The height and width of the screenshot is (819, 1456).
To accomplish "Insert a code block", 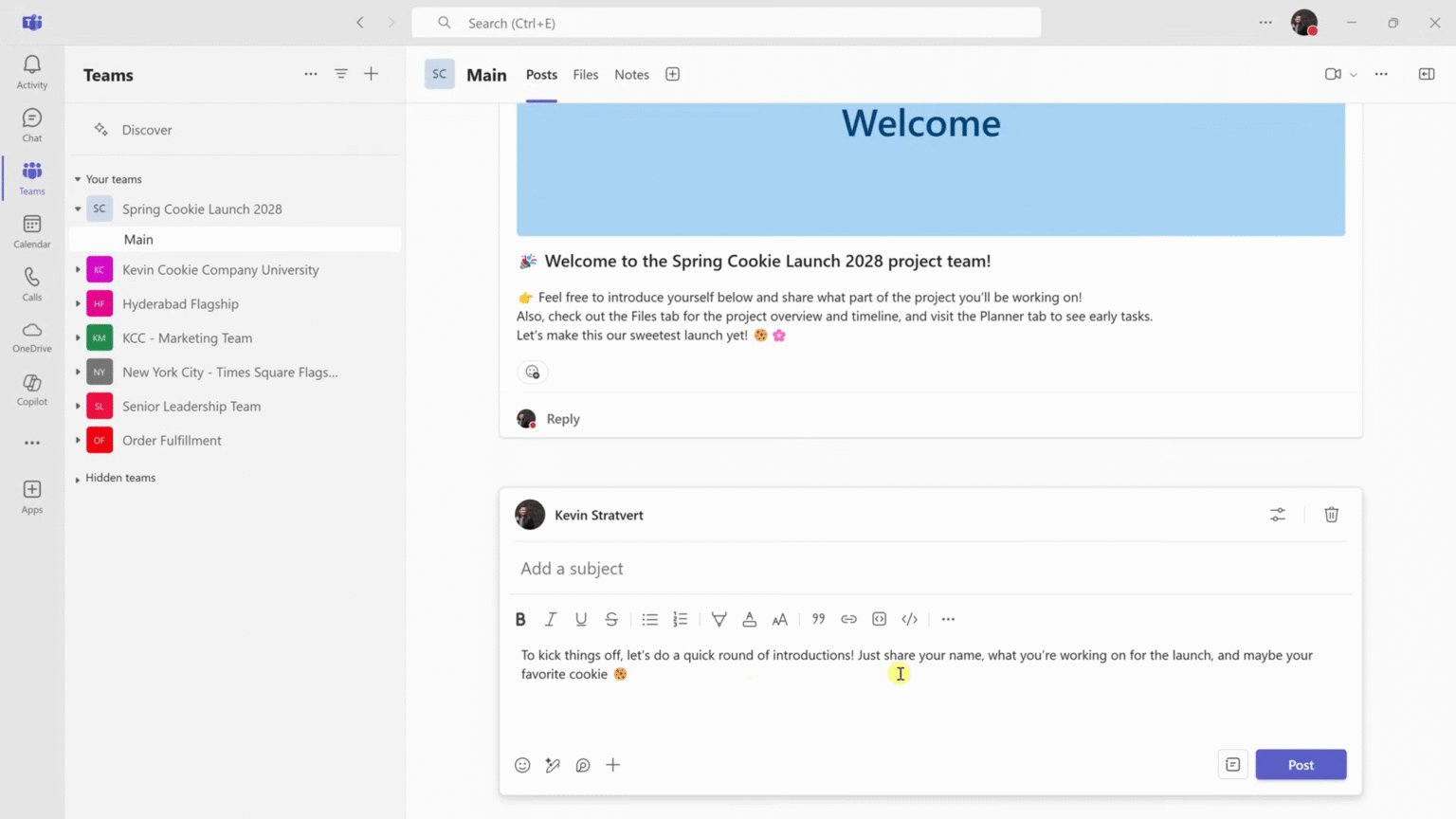I will (x=880, y=619).
